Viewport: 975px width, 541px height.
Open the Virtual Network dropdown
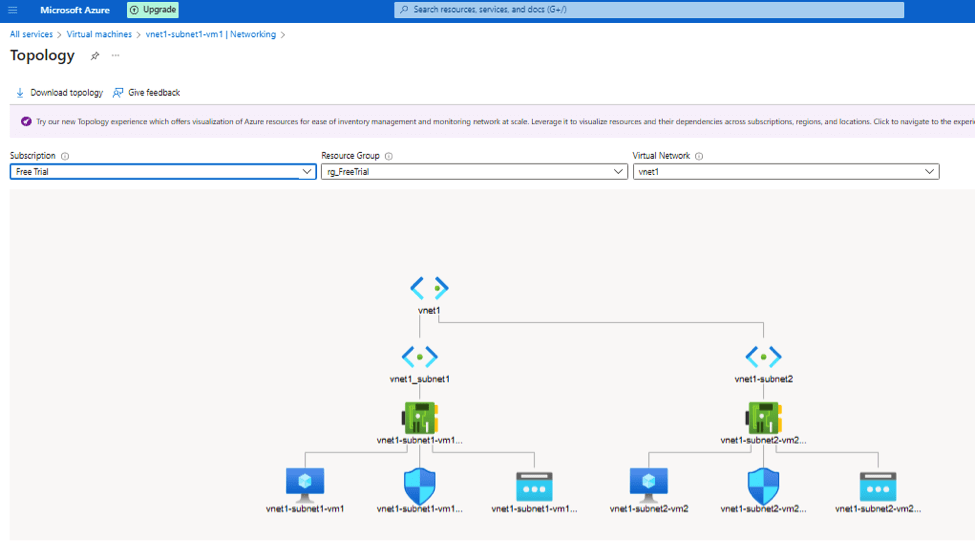785,172
